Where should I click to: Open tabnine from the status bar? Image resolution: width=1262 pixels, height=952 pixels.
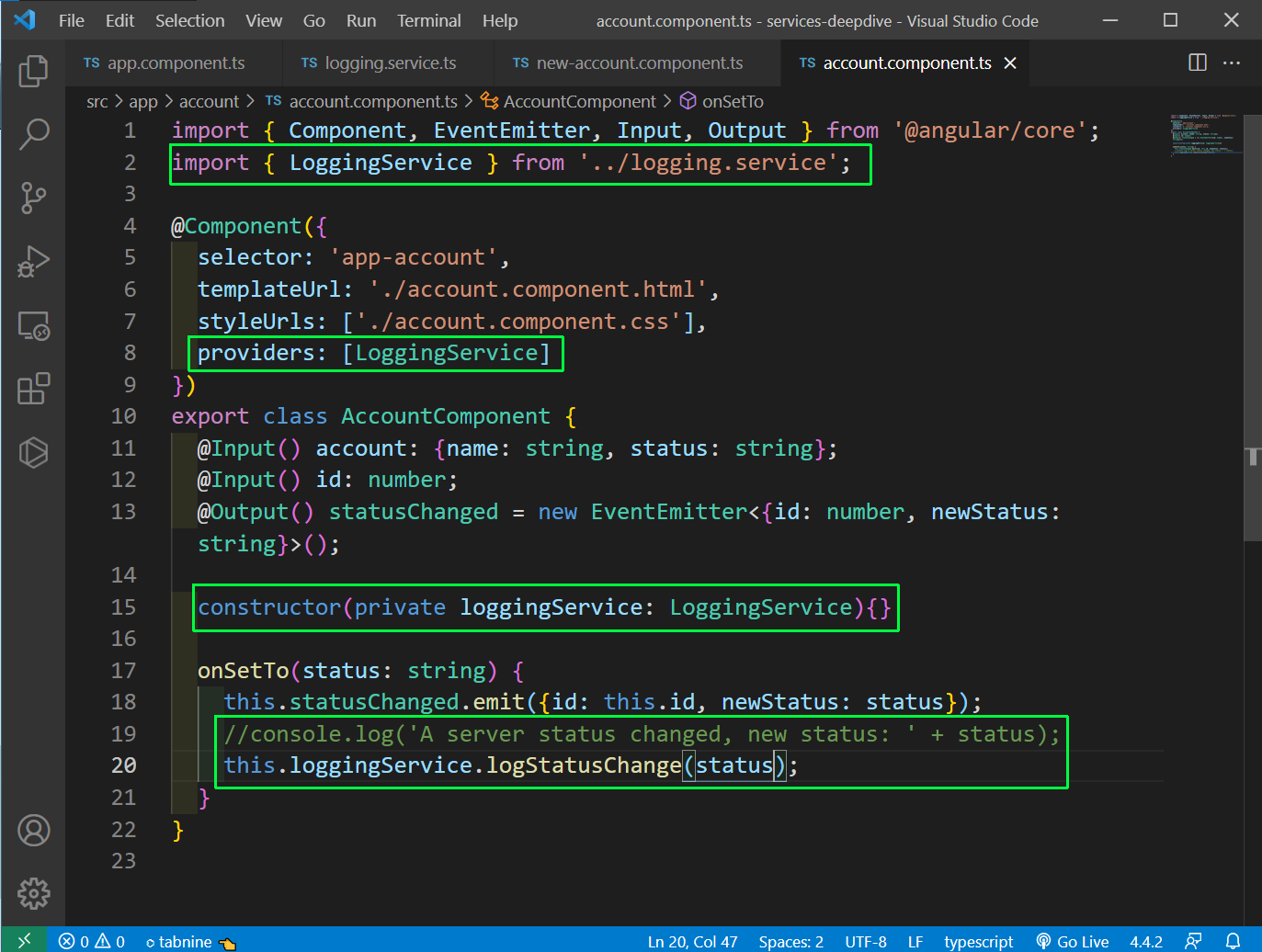(184, 941)
